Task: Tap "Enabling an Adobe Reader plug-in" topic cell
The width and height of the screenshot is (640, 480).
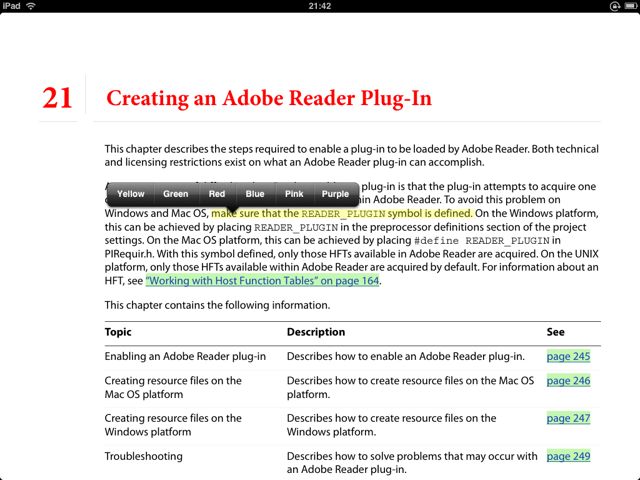Action: 185,356
